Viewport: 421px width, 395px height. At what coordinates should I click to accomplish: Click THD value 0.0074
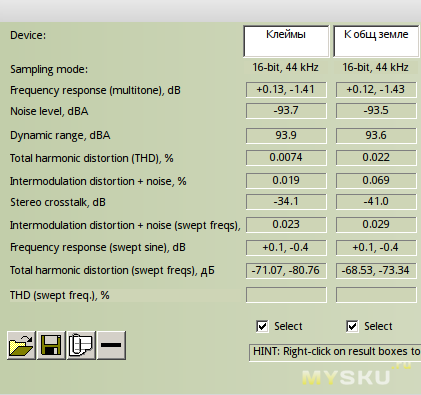pos(286,158)
